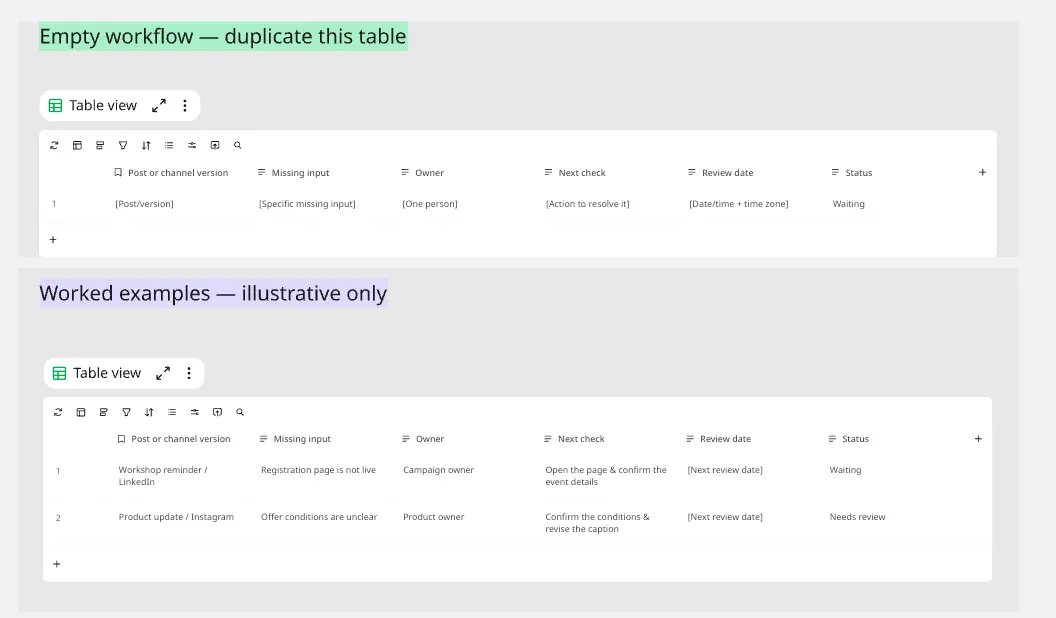This screenshot has height=618, width=1056.
Task: Click sort arrows icon in Empty workflow toolbar
Action: coord(146,145)
